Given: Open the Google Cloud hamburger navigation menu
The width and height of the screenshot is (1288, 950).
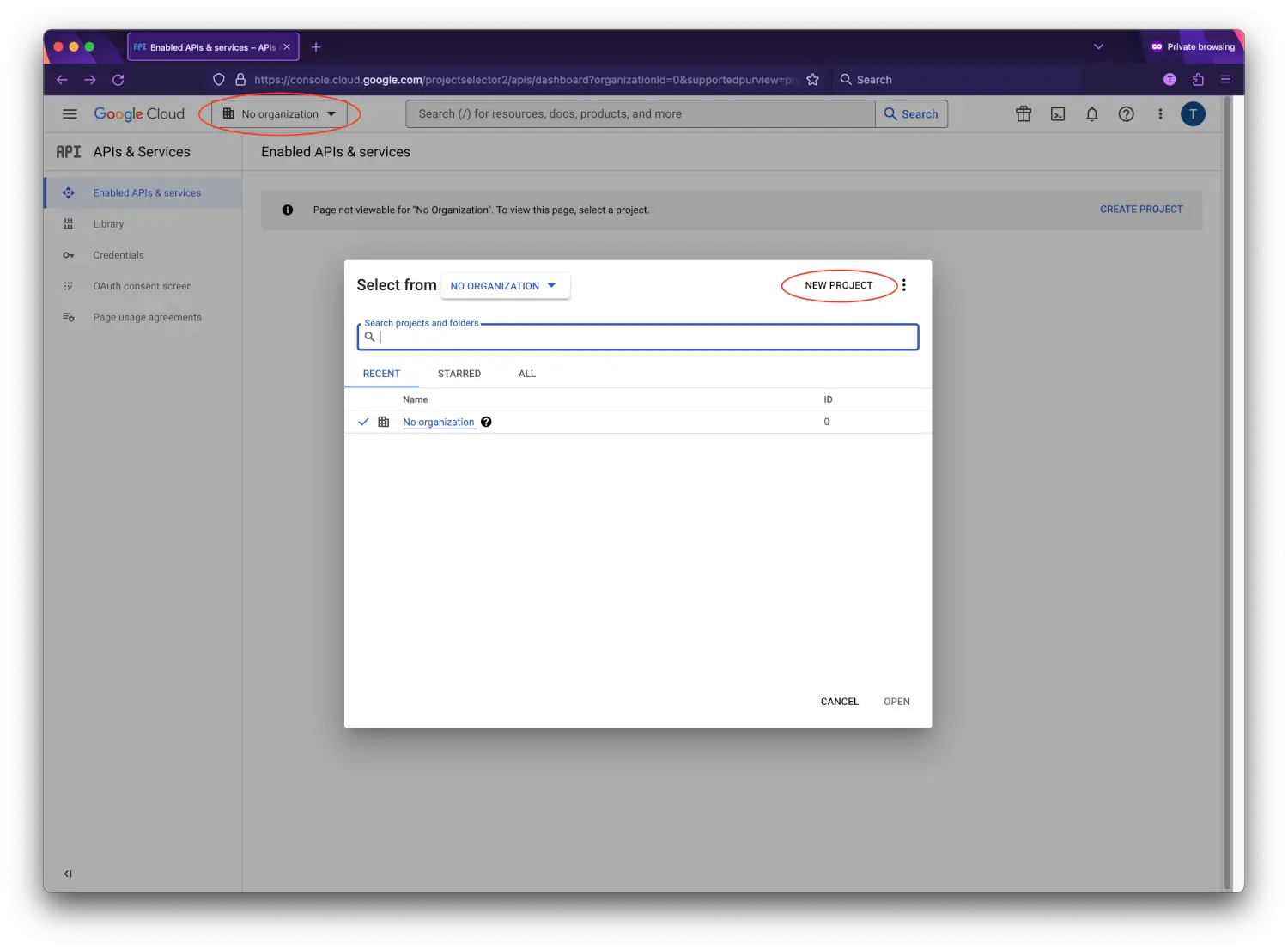Looking at the screenshot, I should click(70, 114).
